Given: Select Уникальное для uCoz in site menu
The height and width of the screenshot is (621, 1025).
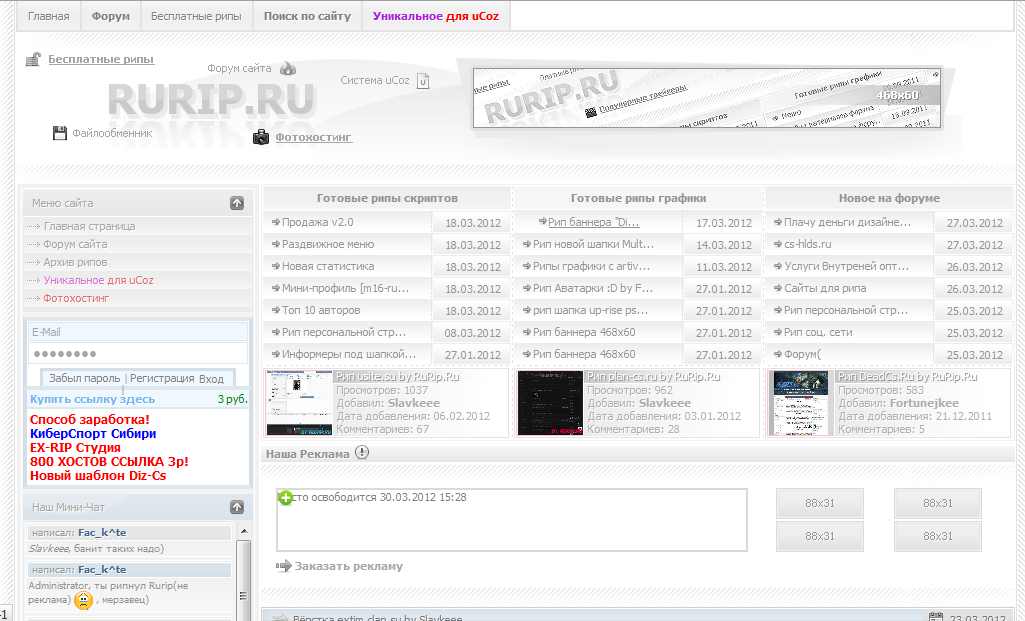Looking at the screenshot, I should 99,280.
